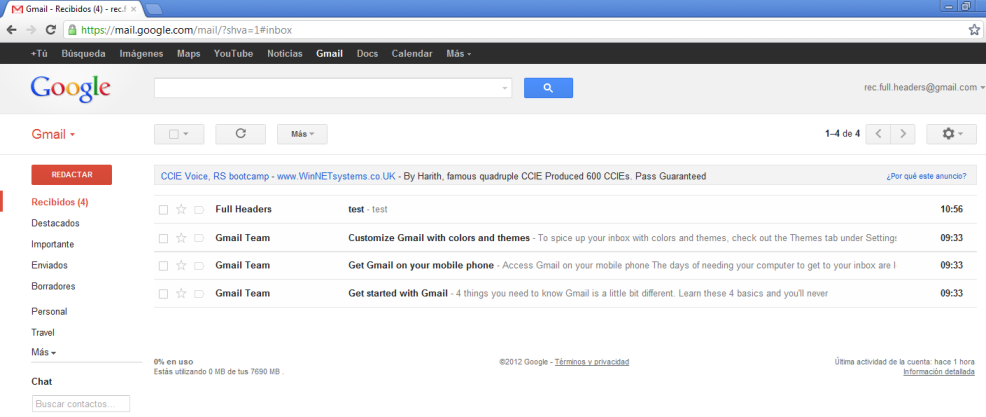Viewport: 986px width, 417px height.
Task: Select checkbox for Get started with Gmail
Action: (163, 294)
